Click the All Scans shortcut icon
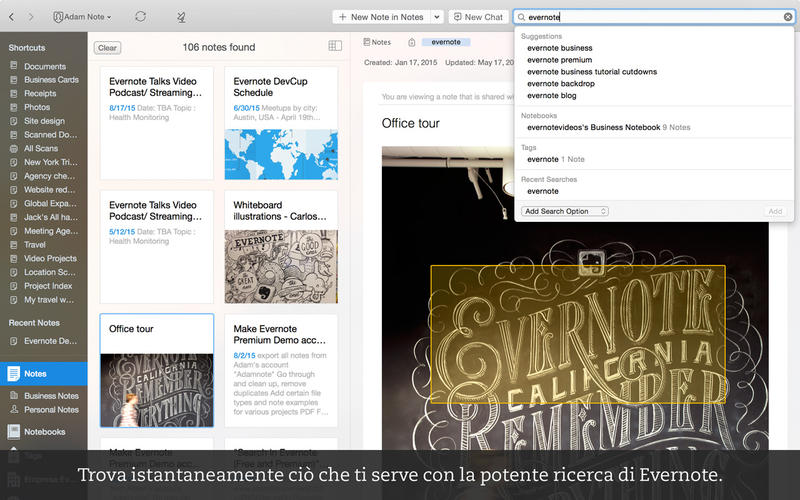 pos(14,148)
